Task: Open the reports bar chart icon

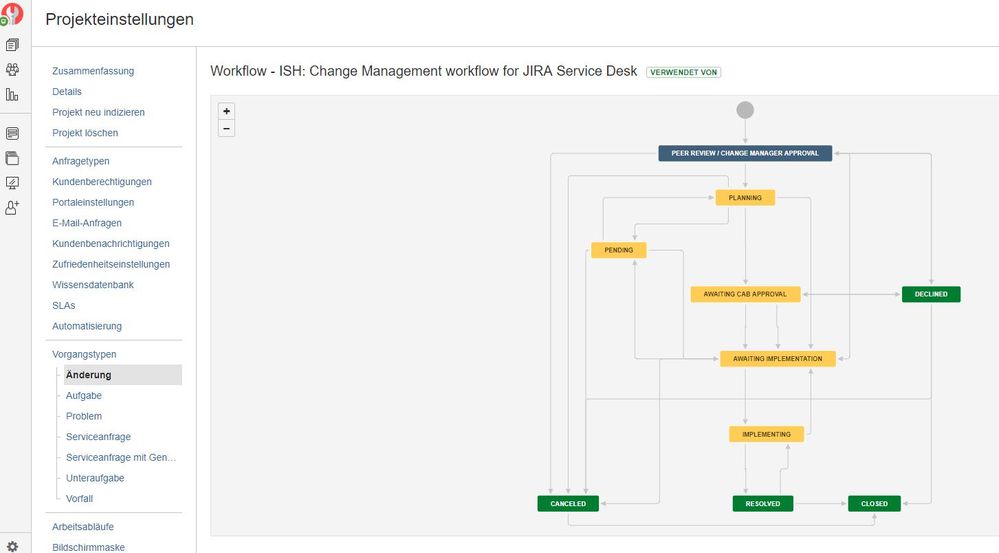Action: (12, 94)
